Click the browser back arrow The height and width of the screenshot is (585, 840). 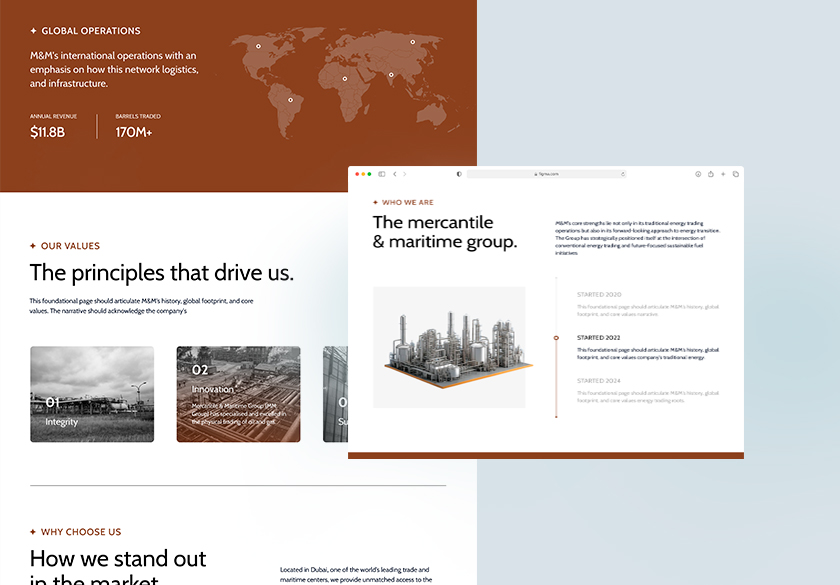click(x=394, y=174)
